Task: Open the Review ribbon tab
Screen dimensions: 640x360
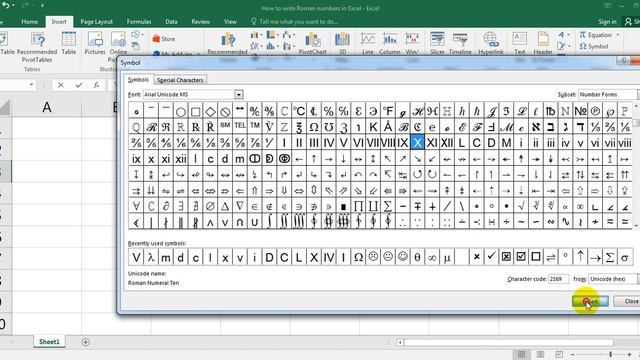Action: pyautogui.click(x=200, y=22)
